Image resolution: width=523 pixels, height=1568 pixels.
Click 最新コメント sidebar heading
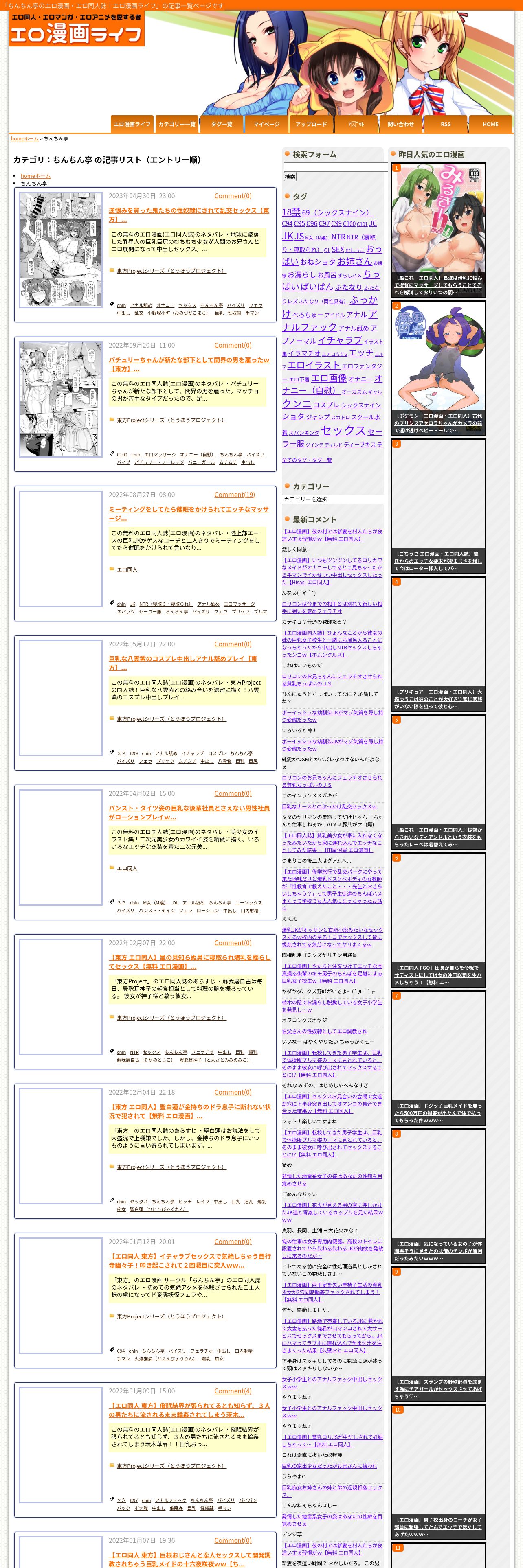(314, 519)
